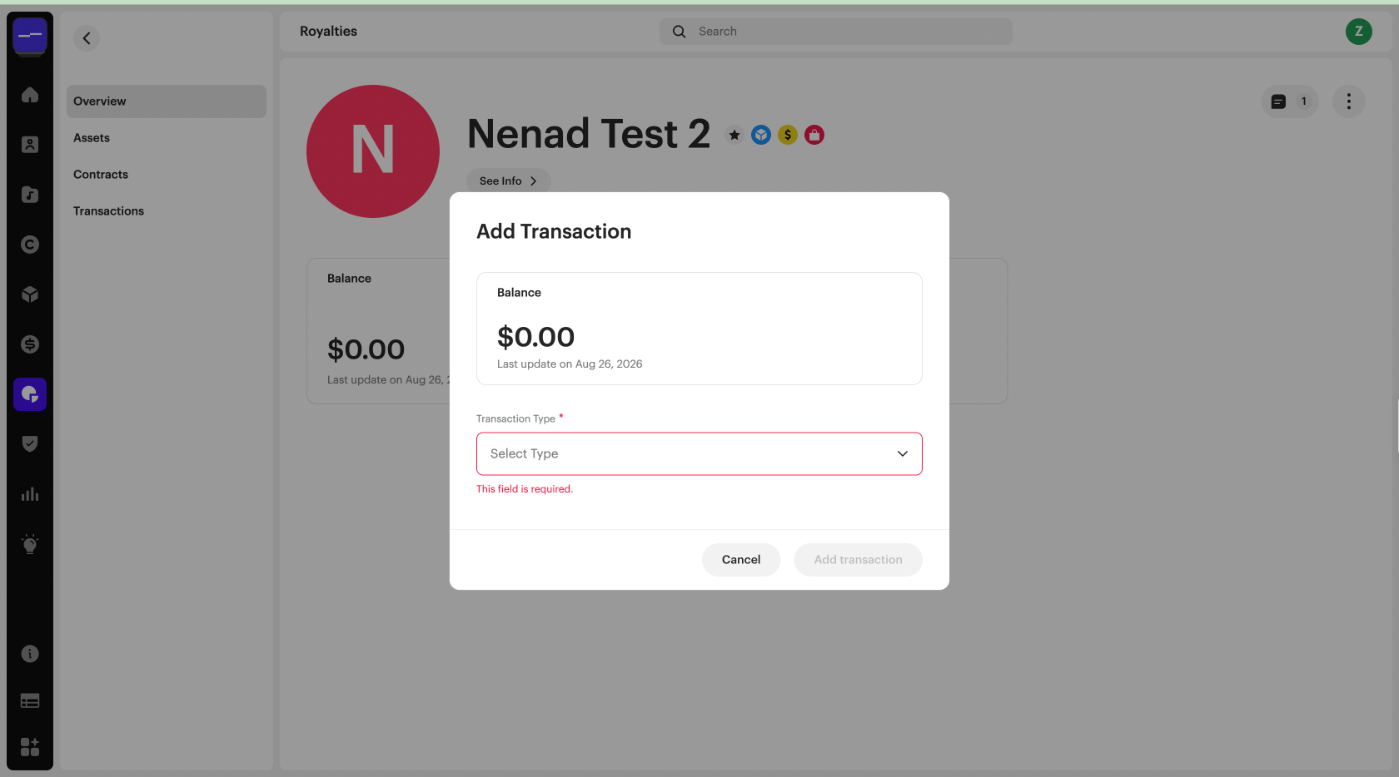
Task: Cancel the Add Transaction dialog
Action: [x=741, y=560]
